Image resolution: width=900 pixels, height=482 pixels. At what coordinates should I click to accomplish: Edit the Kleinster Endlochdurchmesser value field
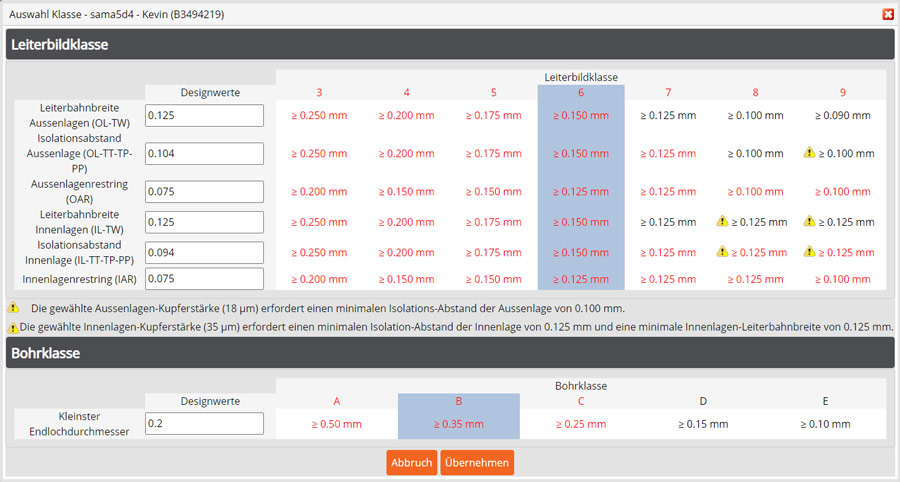coord(204,424)
